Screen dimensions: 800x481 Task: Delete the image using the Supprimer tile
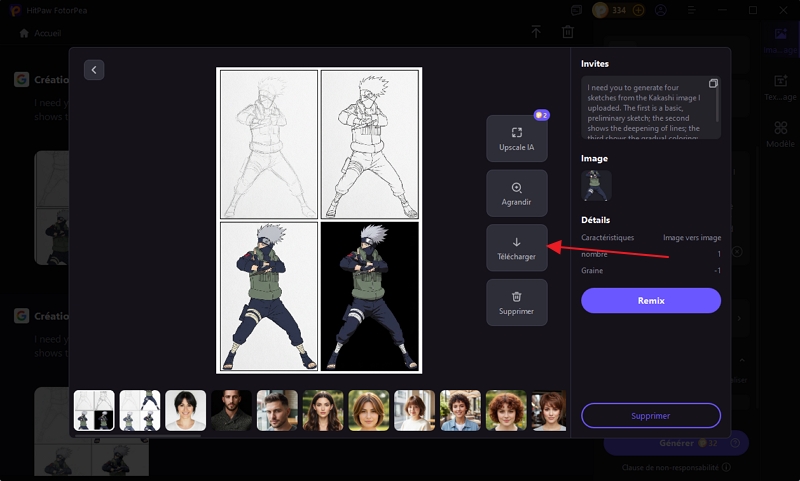516,302
